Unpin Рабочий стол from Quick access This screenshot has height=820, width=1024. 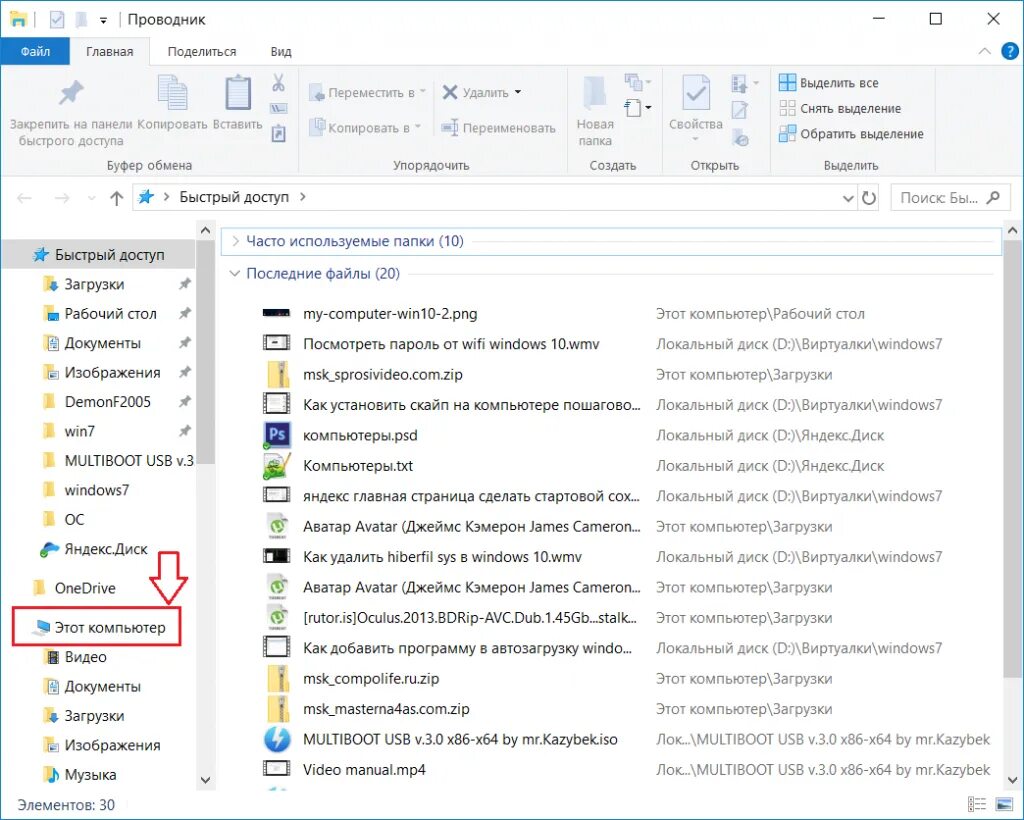point(185,313)
